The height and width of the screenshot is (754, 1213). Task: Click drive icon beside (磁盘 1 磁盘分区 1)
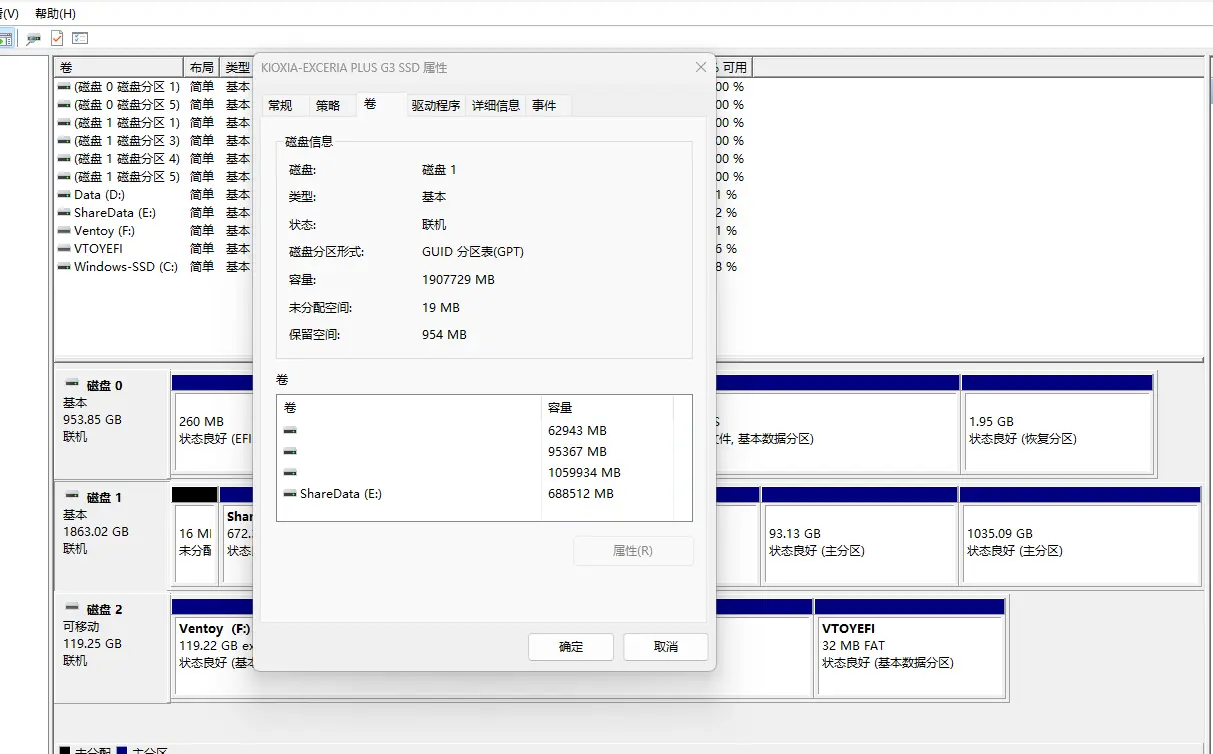click(64, 123)
